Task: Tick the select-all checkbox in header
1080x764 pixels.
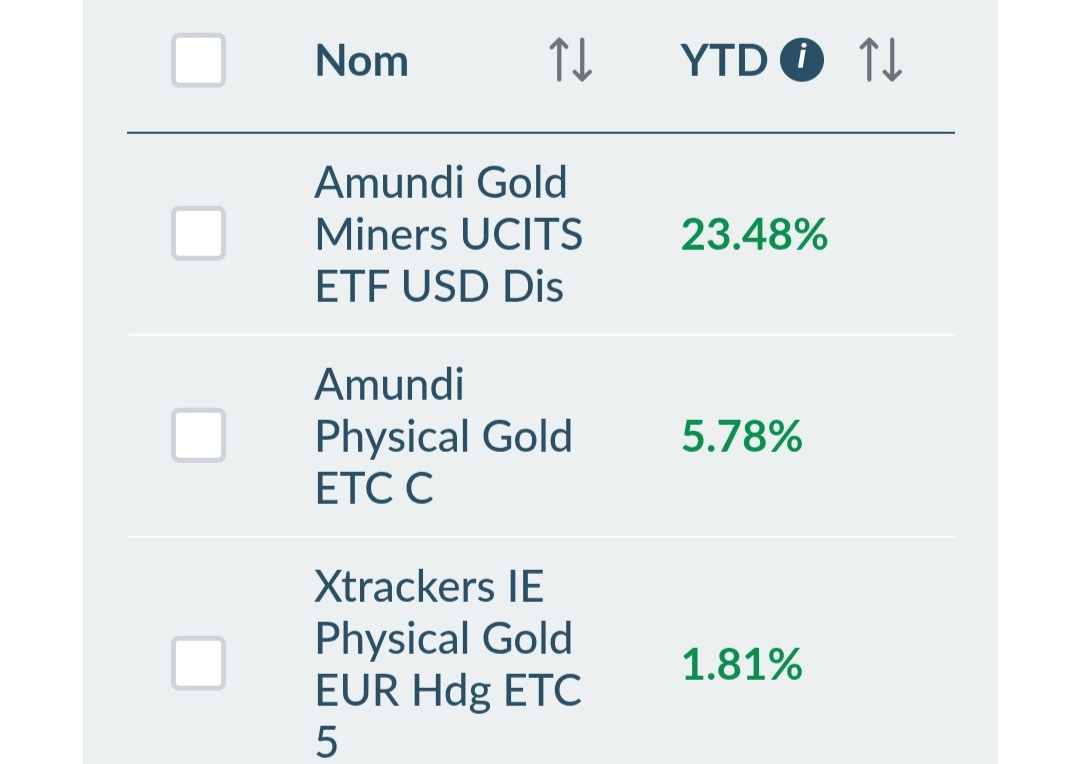Action: (x=198, y=60)
